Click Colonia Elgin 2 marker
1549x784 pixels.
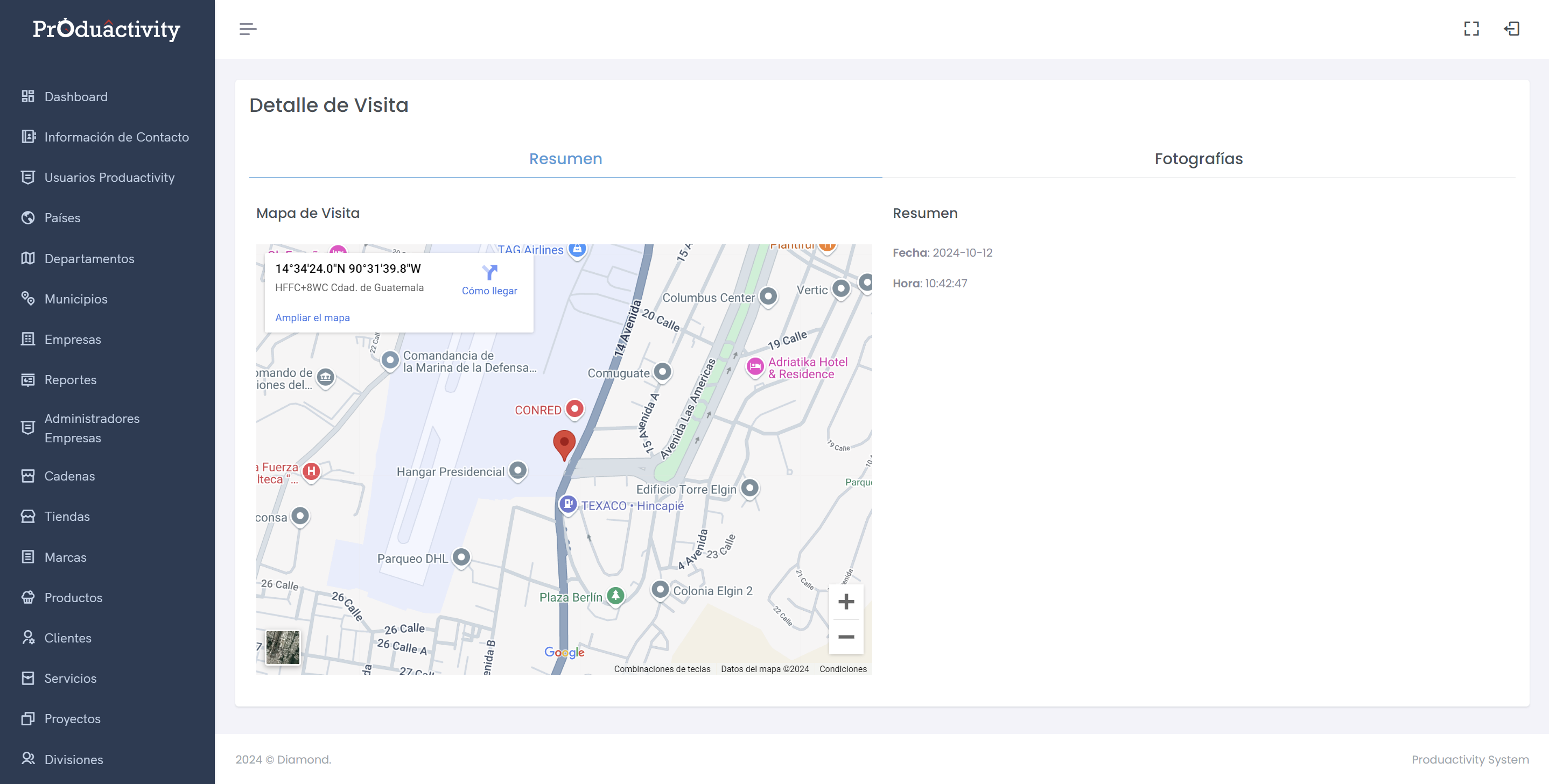tap(660, 589)
